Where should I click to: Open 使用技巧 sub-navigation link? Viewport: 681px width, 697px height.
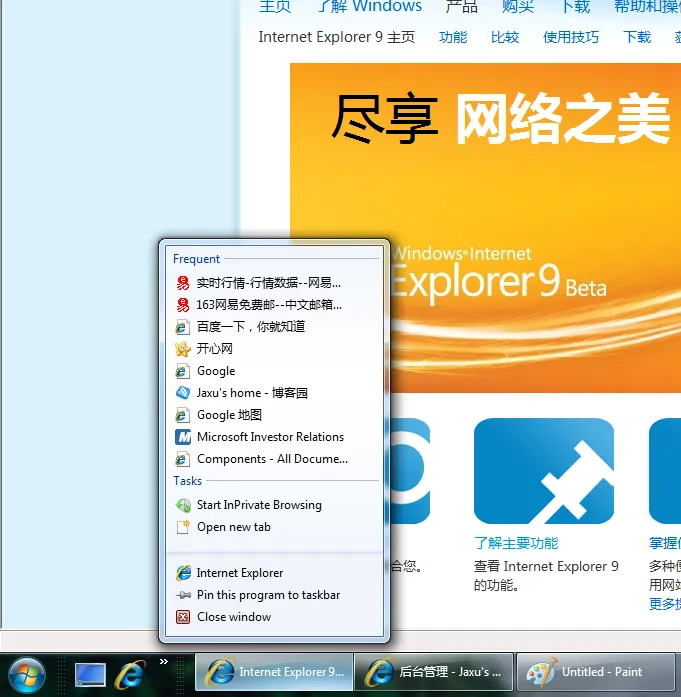(571, 37)
